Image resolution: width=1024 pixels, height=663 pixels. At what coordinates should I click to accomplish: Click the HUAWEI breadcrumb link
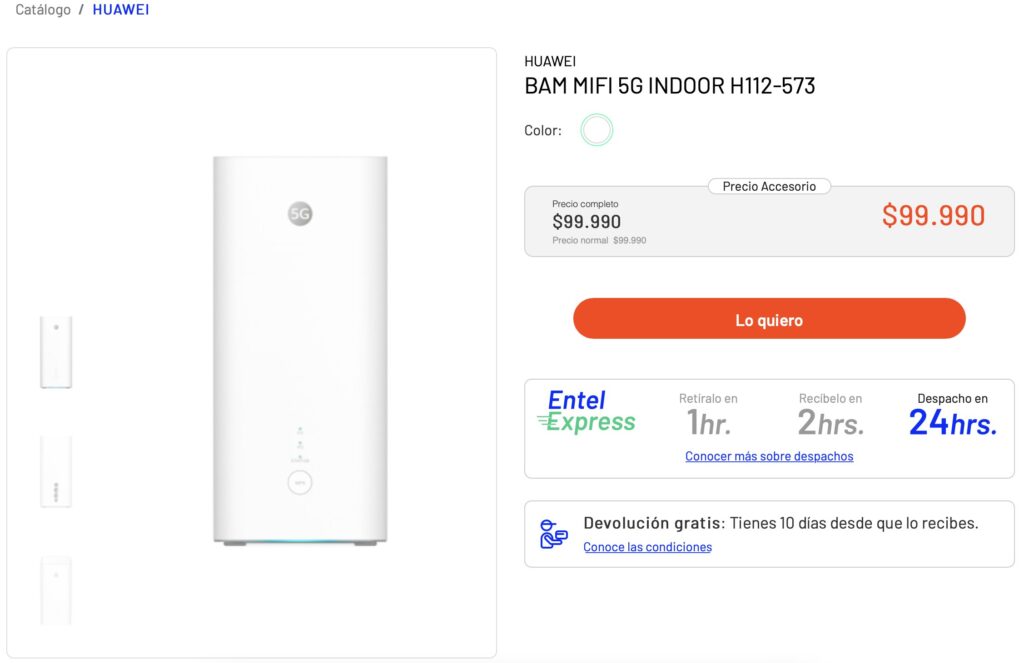[121, 9]
